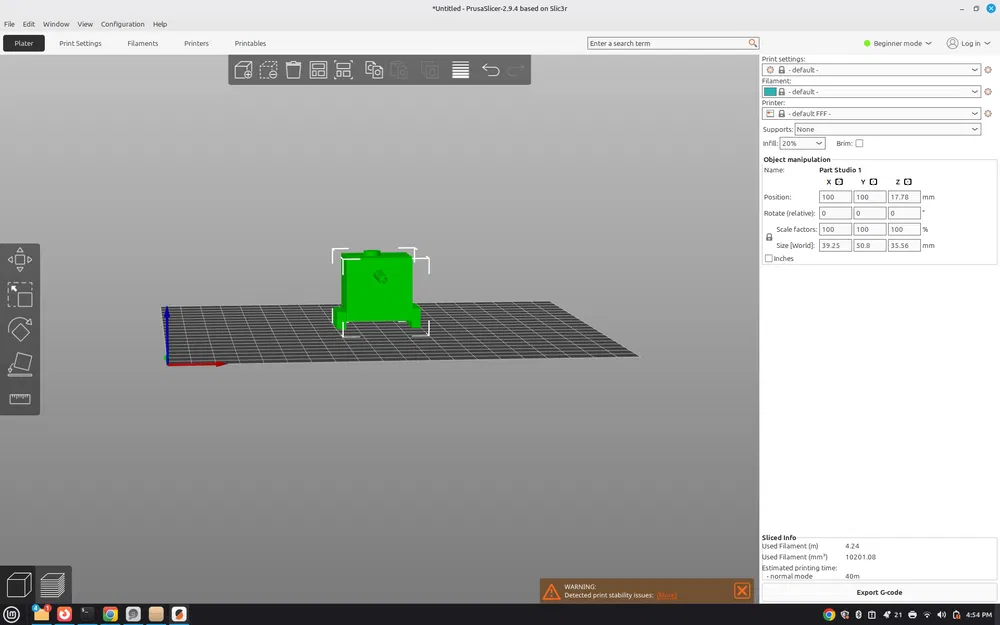Select the Place on face tool
Image resolution: width=1000 pixels, height=625 pixels.
(20, 364)
